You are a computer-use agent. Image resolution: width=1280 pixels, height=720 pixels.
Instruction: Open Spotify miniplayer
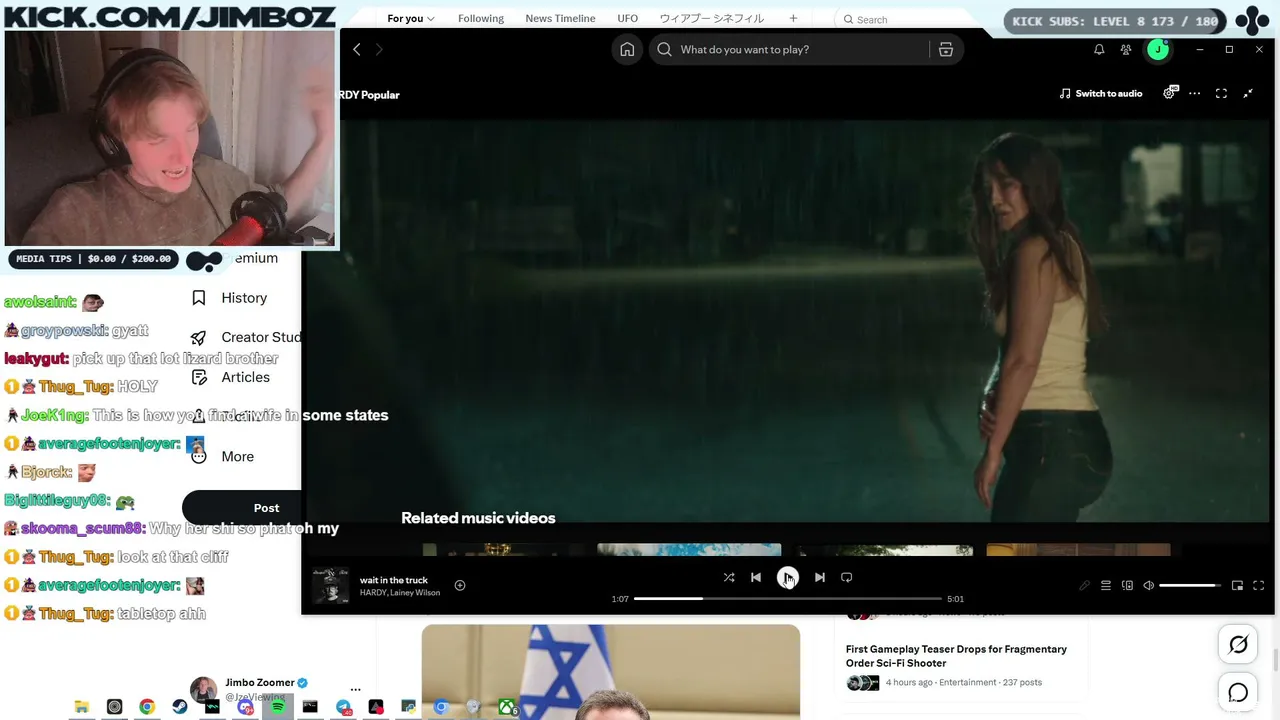pyautogui.click(x=1237, y=585)
